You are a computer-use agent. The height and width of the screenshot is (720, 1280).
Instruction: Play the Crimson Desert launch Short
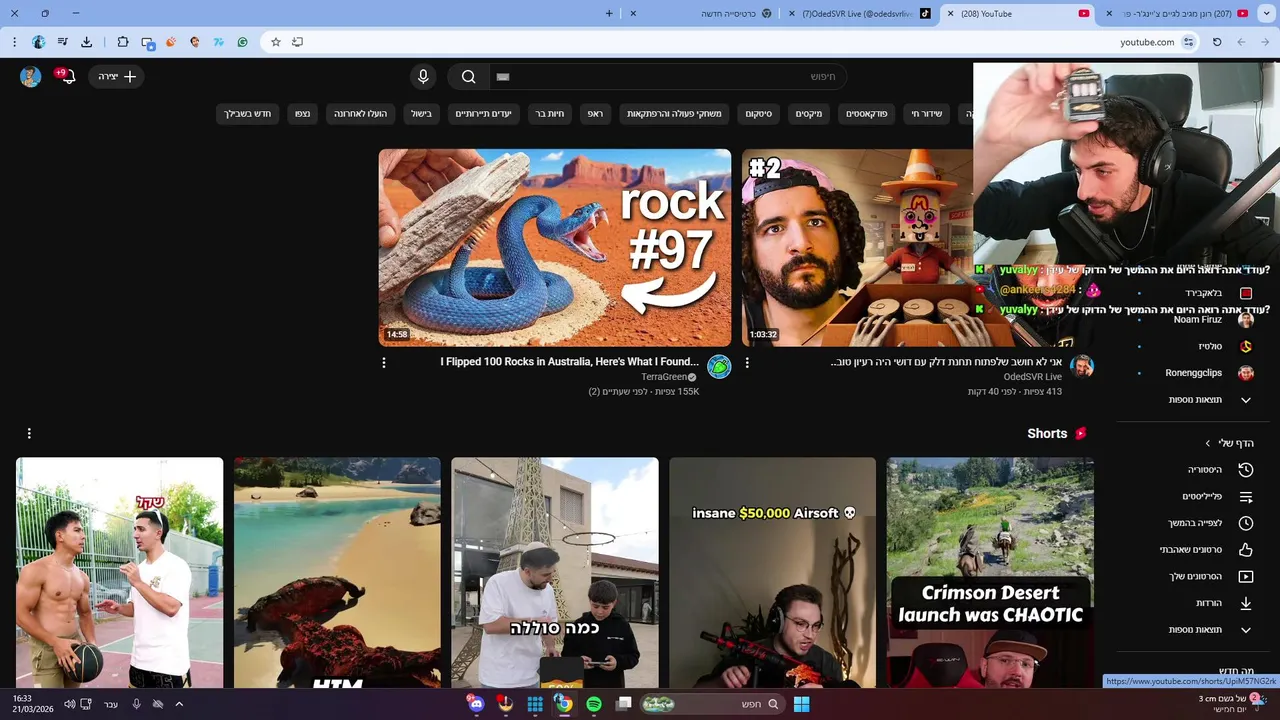pos(990,573)
